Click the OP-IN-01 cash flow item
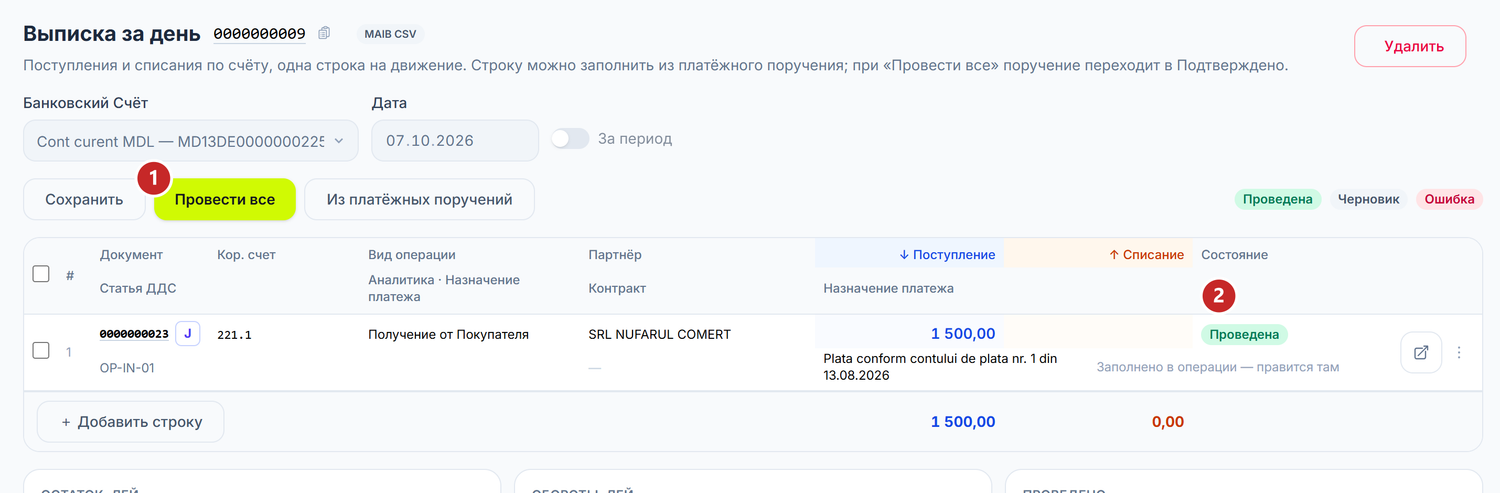This screenshot has width=1500, height=493. tap(127, 367)
